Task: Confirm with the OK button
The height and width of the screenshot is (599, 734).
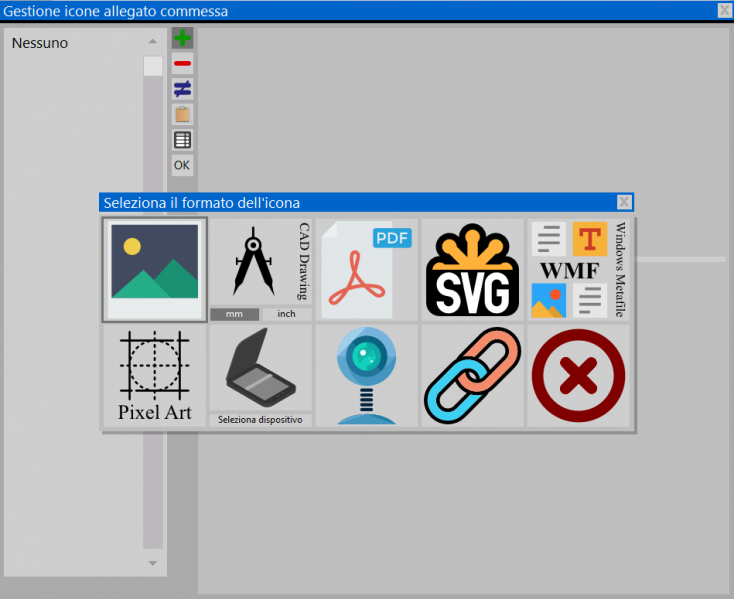Action: tap(182, 165)
